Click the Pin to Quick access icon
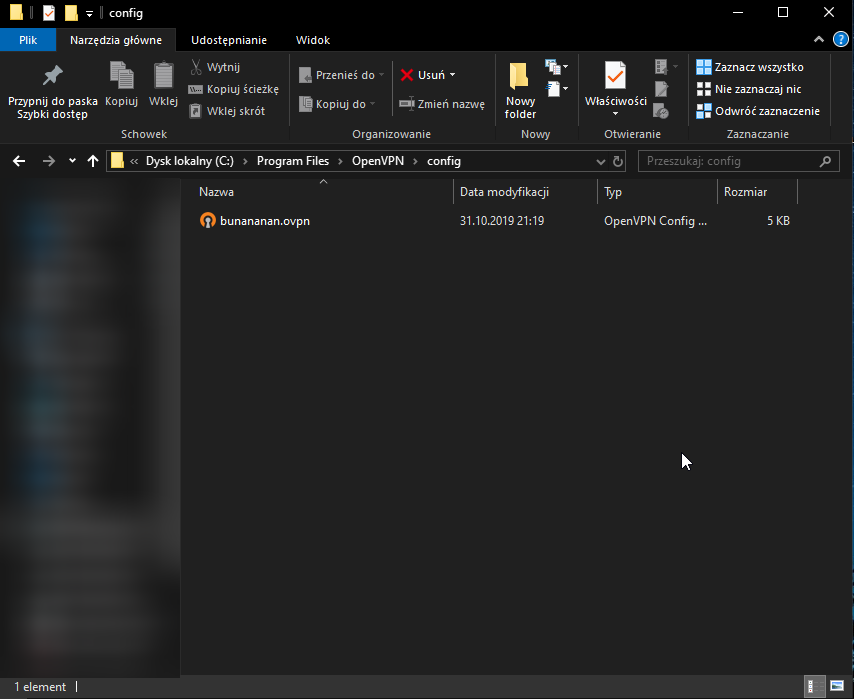Screen dimensions: 854x699 click(x=52, y=76)
